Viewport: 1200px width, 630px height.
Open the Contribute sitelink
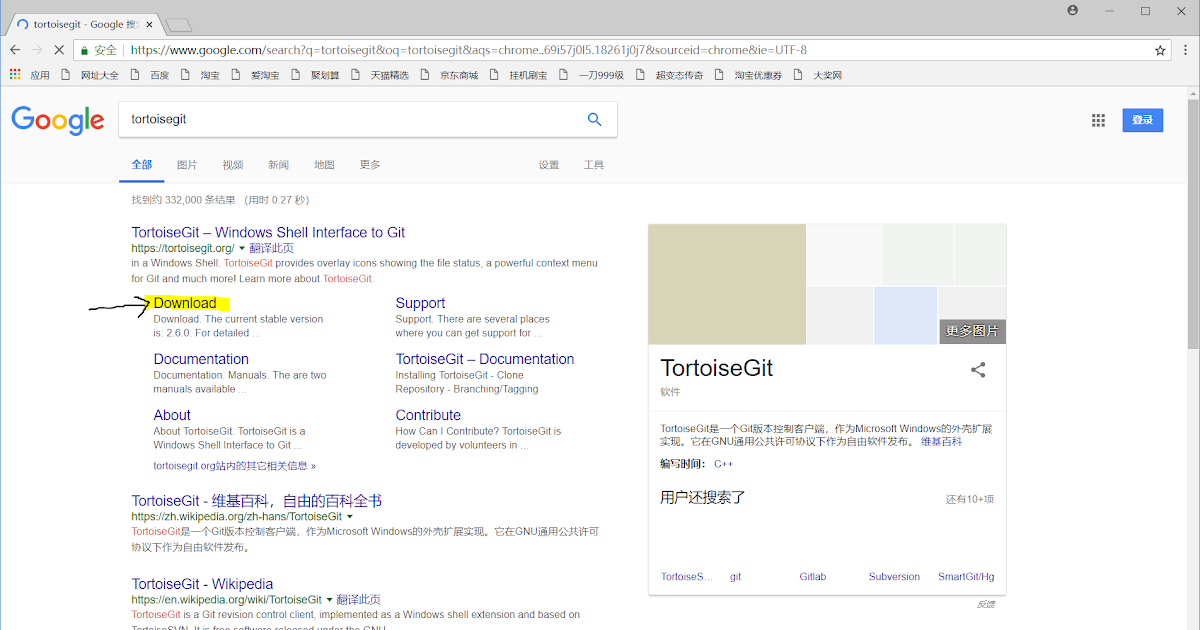(428, 415)
